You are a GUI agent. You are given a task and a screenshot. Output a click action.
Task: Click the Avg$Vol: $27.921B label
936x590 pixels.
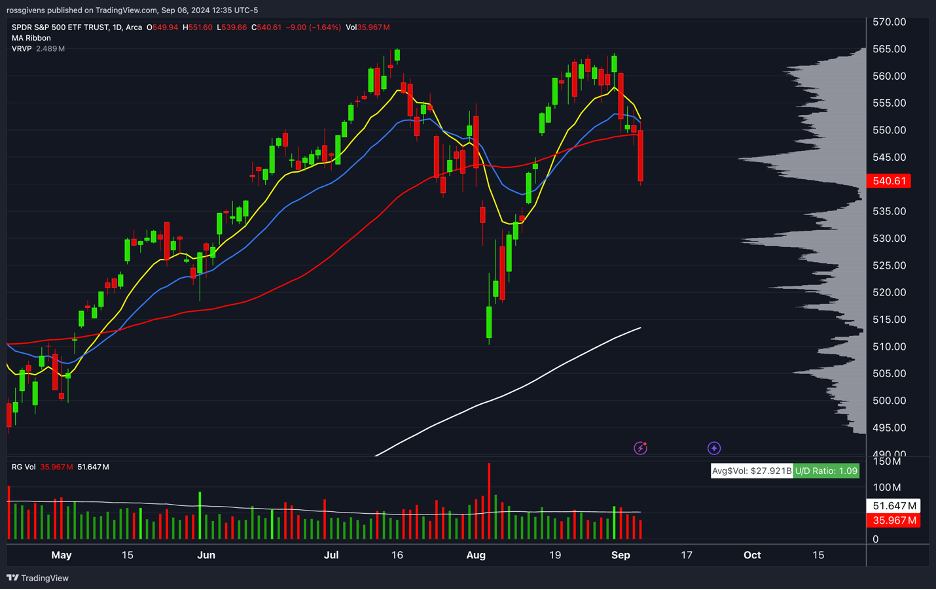[752, 471]
